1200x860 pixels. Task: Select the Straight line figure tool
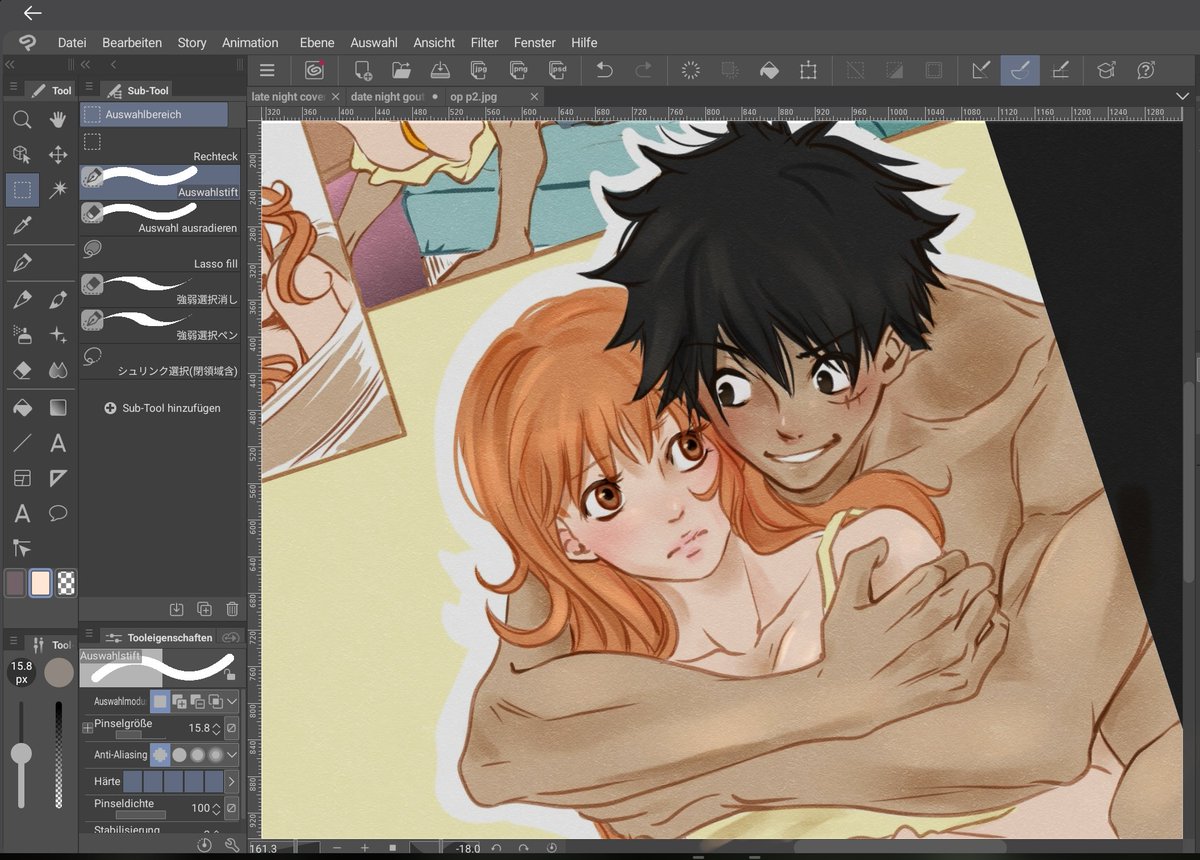[22, 443]
